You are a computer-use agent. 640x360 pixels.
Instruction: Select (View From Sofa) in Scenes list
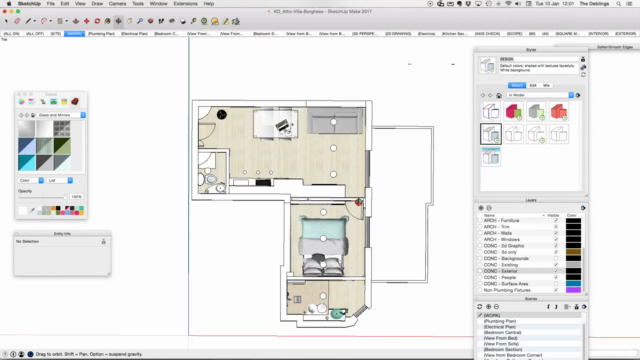click(x=501, y=344)
